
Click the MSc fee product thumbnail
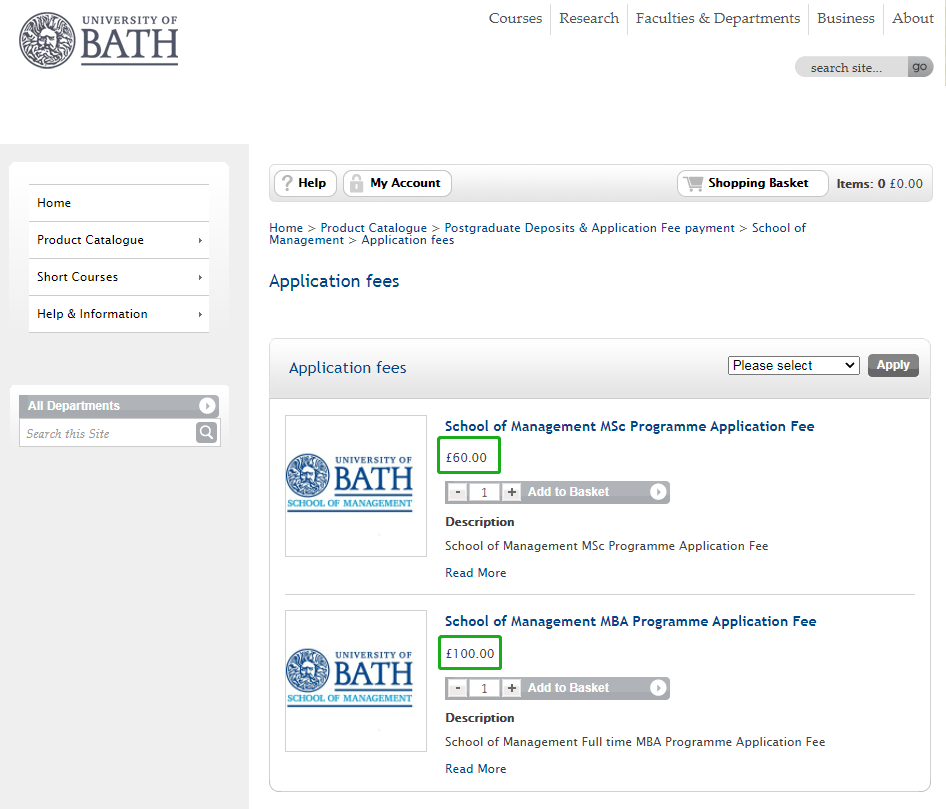(356, 486)
